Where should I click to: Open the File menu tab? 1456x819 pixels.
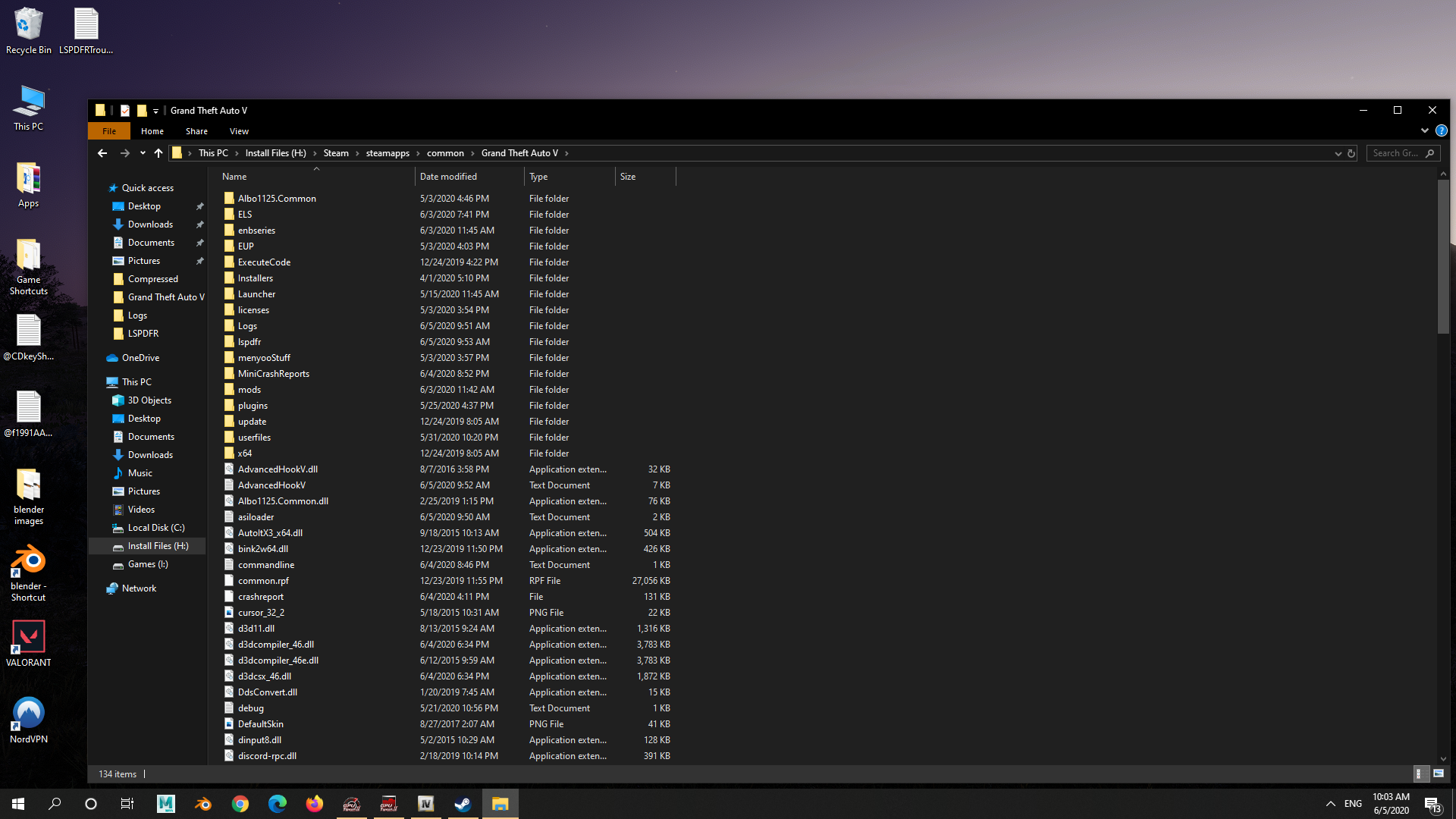[109, 131]
